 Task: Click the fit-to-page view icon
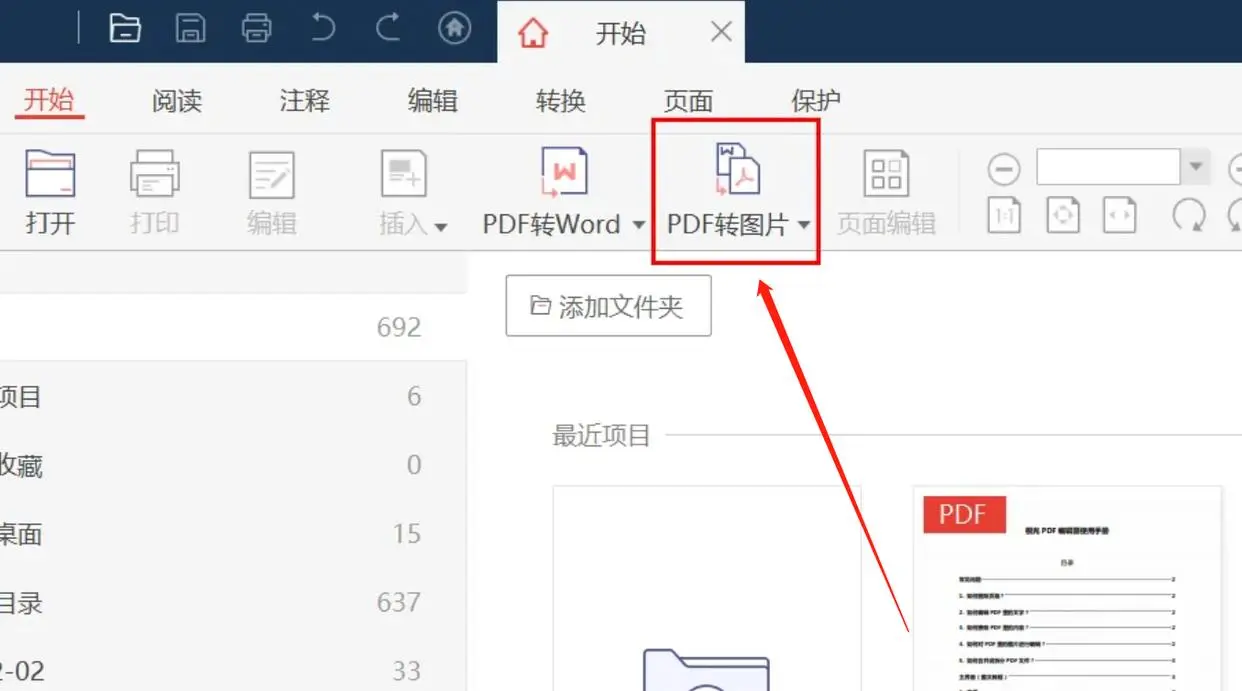coord(1062,215)
